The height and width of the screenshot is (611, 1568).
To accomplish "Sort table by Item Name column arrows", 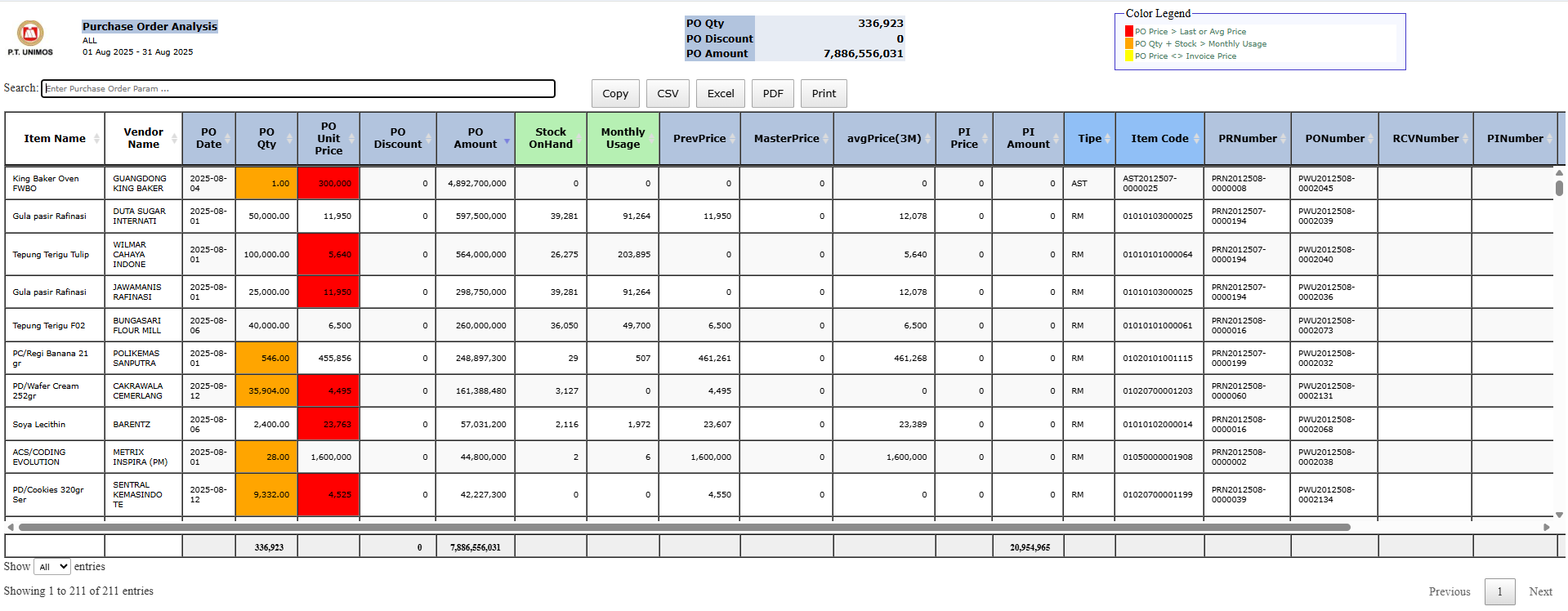I will [96, 139].
